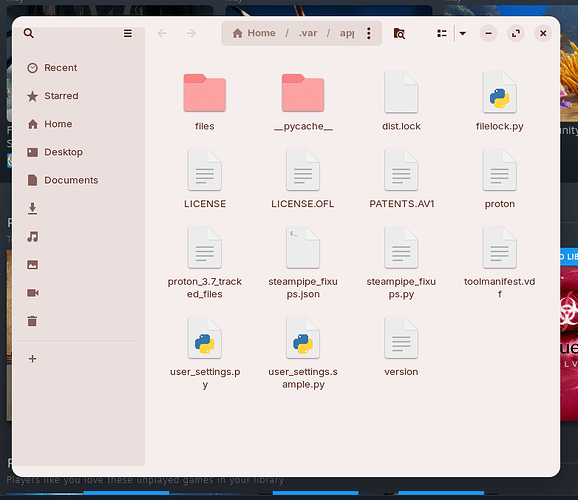Expand the view options dropdown arrow
The width and height of the screenshot is (578, 500).
[x=463, y=34]
